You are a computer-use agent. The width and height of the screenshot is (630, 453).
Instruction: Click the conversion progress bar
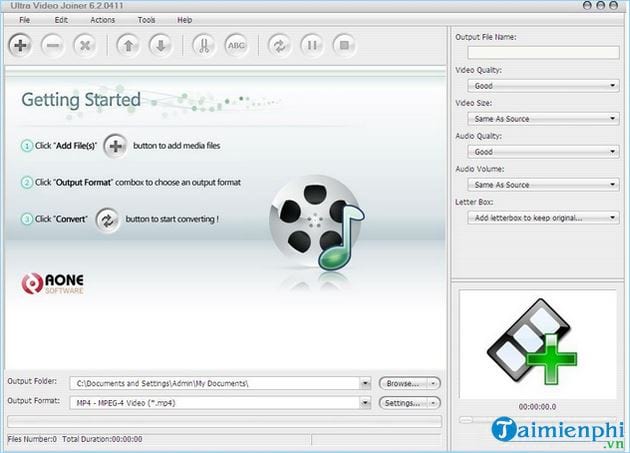[x=225, y=421]
